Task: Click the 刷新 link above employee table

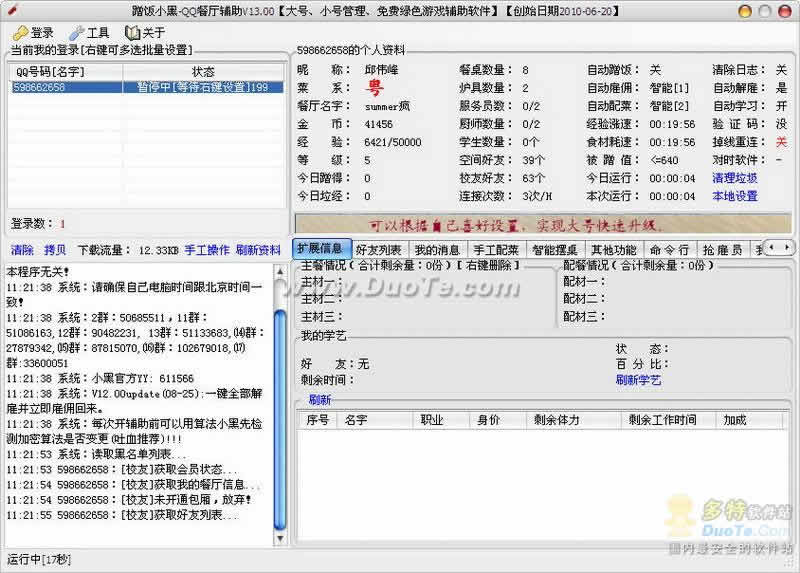Action: point(320,400)
